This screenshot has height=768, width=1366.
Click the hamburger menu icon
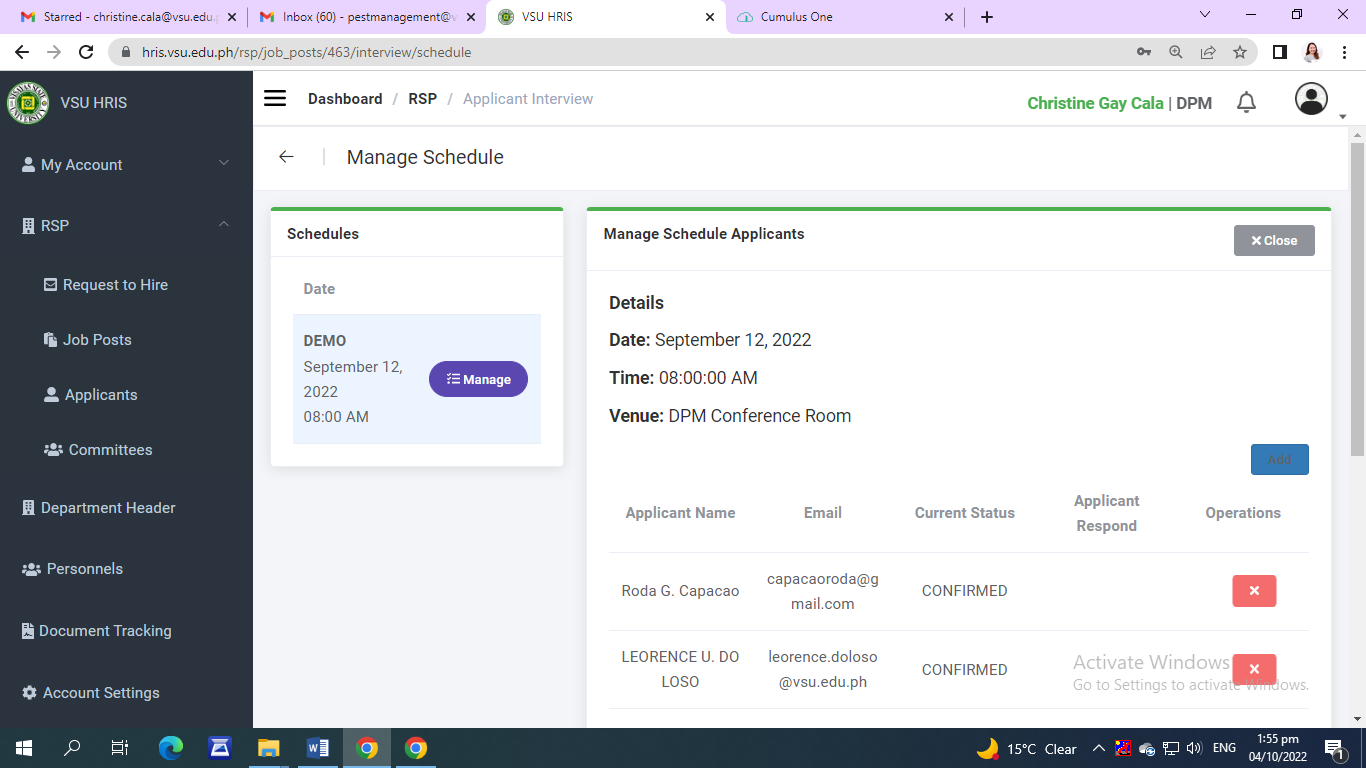[275, 98]
